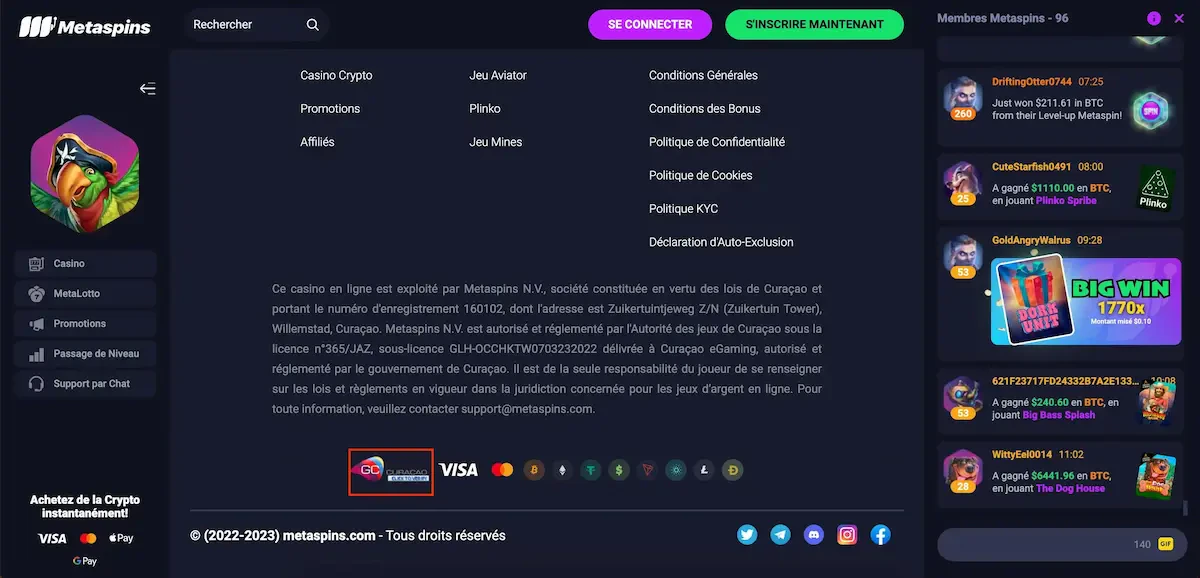Click CuteStarfish0491's avatar
The height and width of the screenshot is (578, 1200).
pos(963,183)
